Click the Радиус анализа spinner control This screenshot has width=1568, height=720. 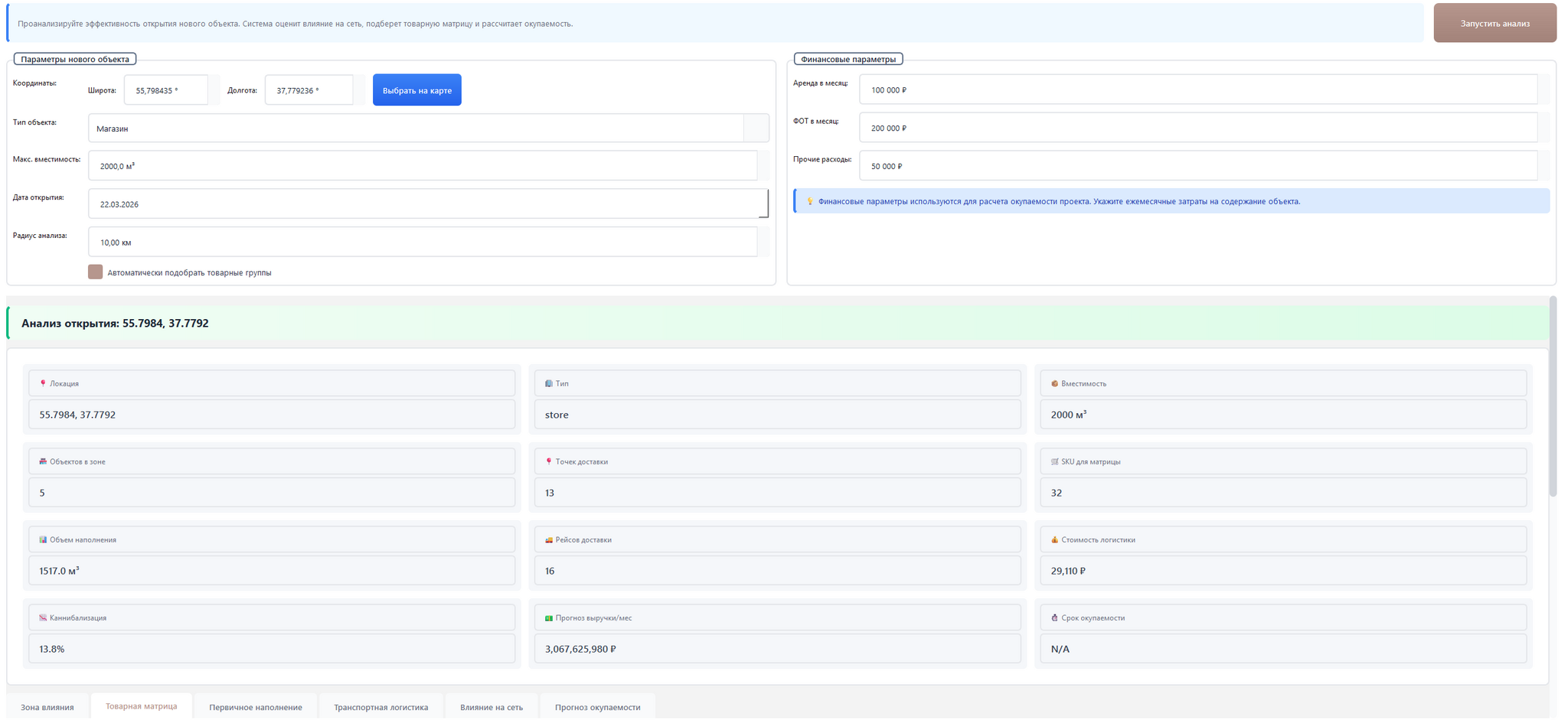pyautogui.click(x=763, y=243)
